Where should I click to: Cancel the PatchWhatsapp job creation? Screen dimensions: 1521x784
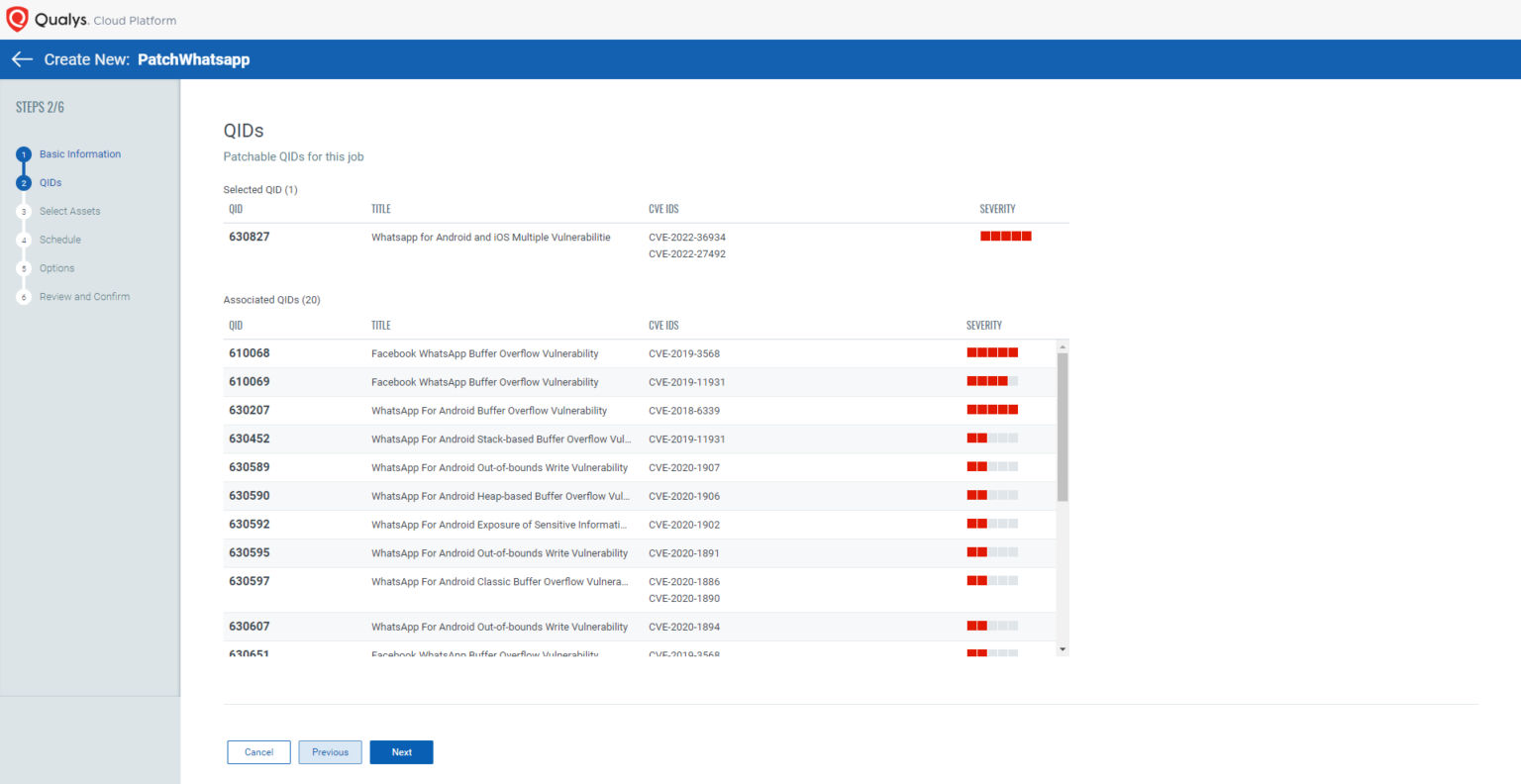pyautogui.click(x=258, y=752)
